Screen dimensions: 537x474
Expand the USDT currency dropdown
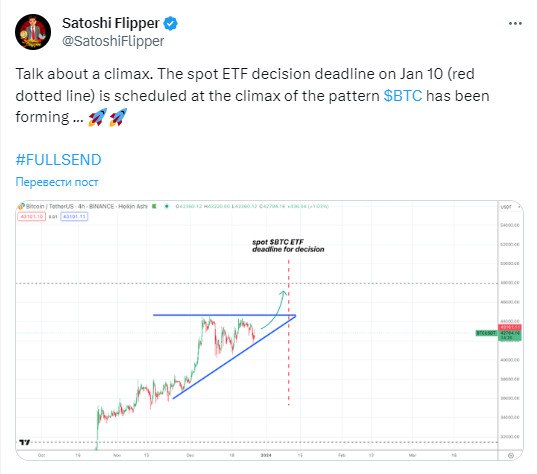tap(511, 207)
